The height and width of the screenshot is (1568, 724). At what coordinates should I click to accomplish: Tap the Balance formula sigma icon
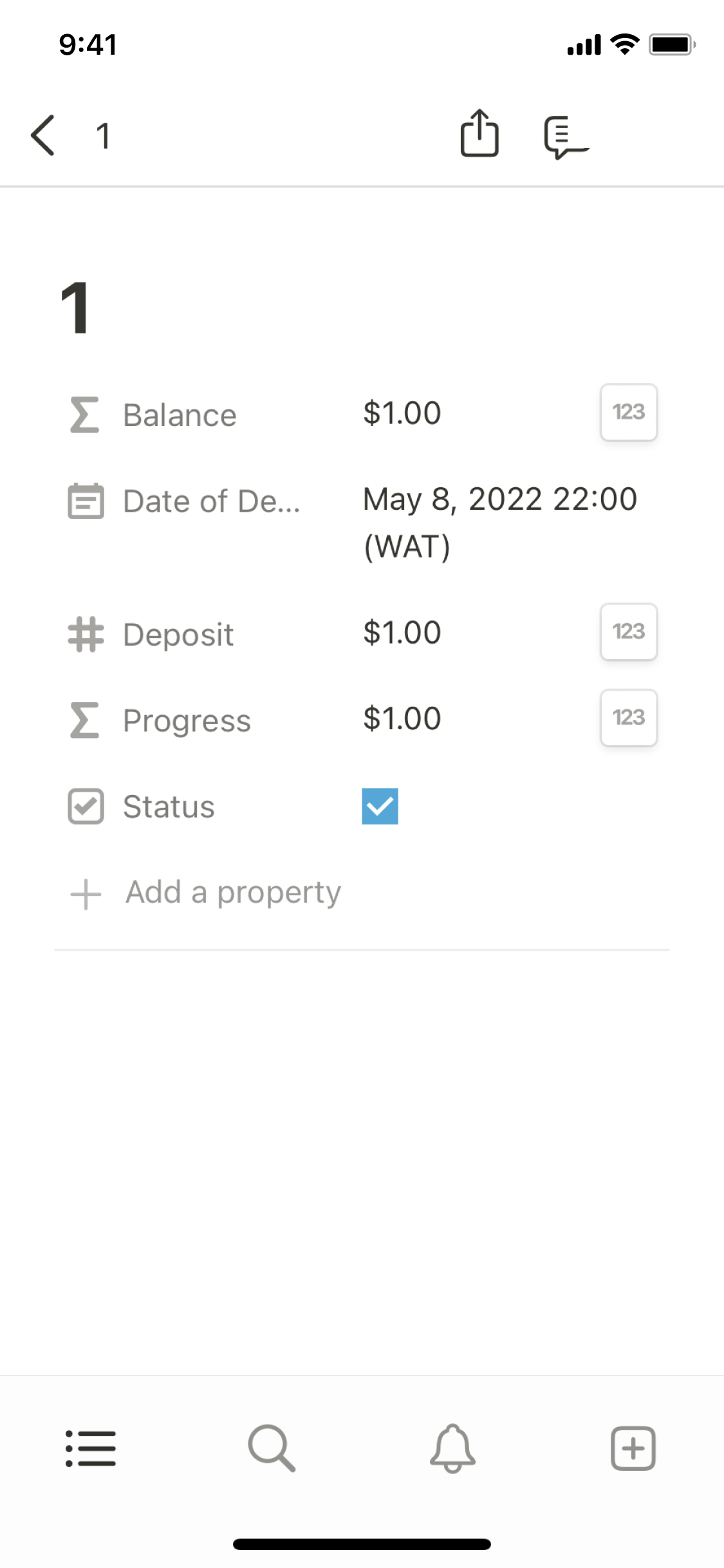[85, 415]
